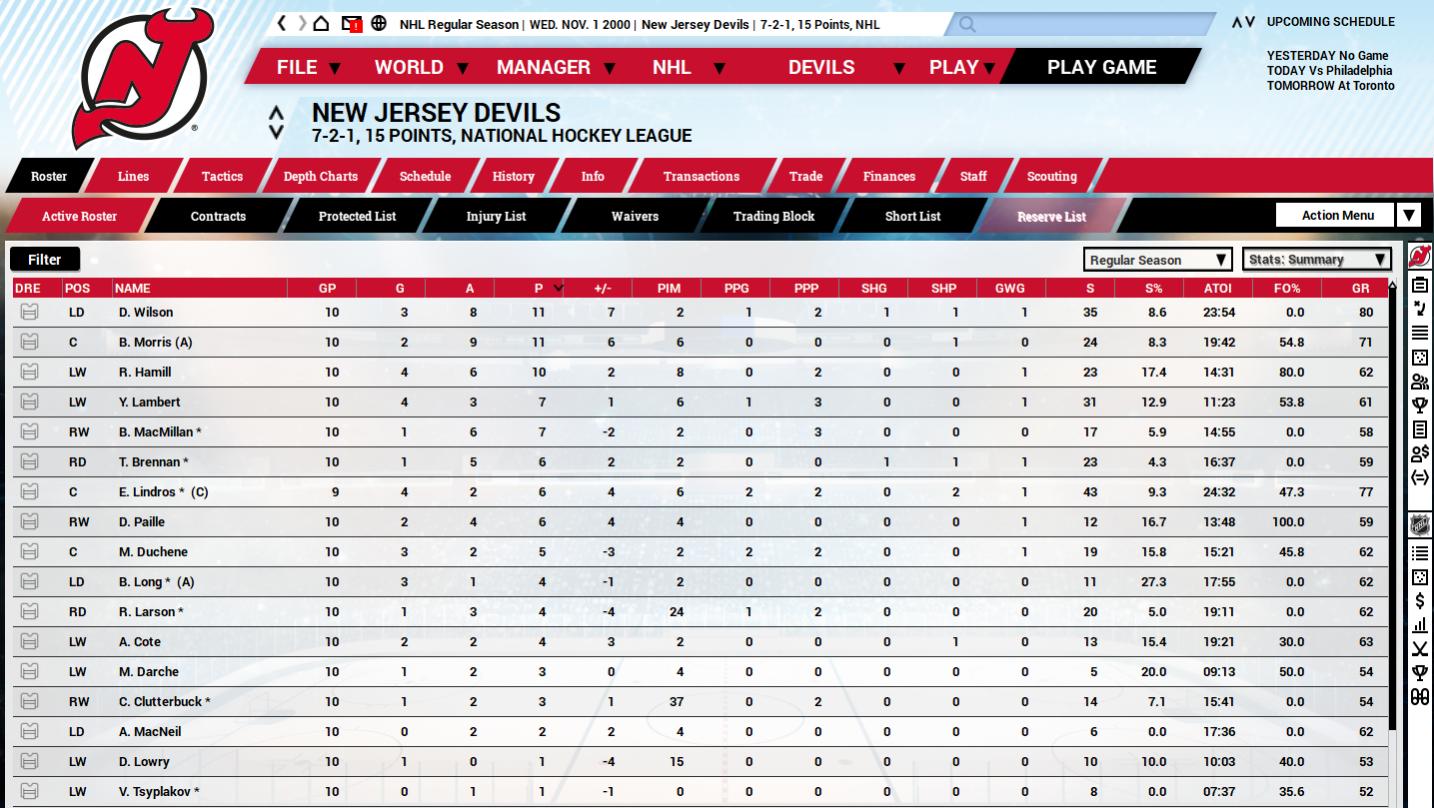The height and width of the screenshot is (808, 1434).
Task: Click the binoculars scouting sidebar icon
Action: pyautogui.click(x=1419, y=697)
